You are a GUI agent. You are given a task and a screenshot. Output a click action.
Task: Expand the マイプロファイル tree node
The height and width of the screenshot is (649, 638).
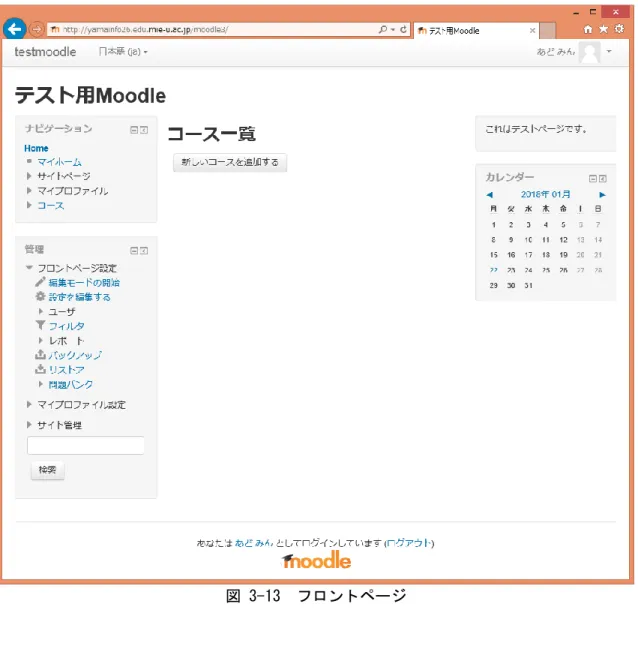[x=29, y=190]
